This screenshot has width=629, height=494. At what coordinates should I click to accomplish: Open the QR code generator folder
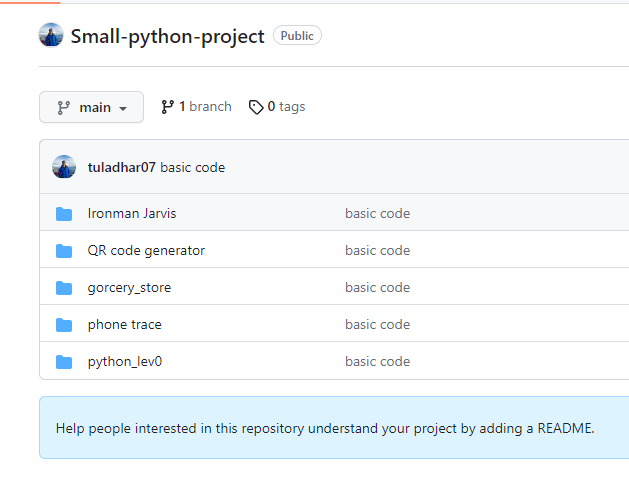[146, 251]
